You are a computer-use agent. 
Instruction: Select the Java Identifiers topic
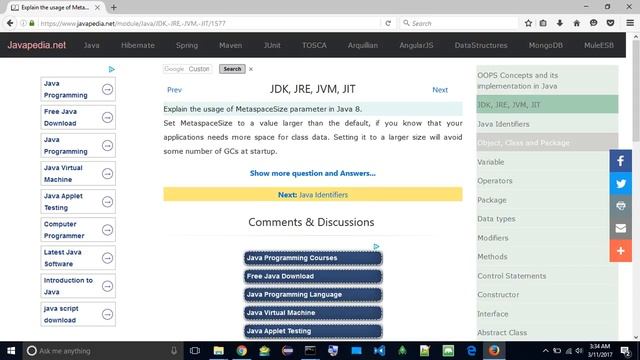coord(547,124)
